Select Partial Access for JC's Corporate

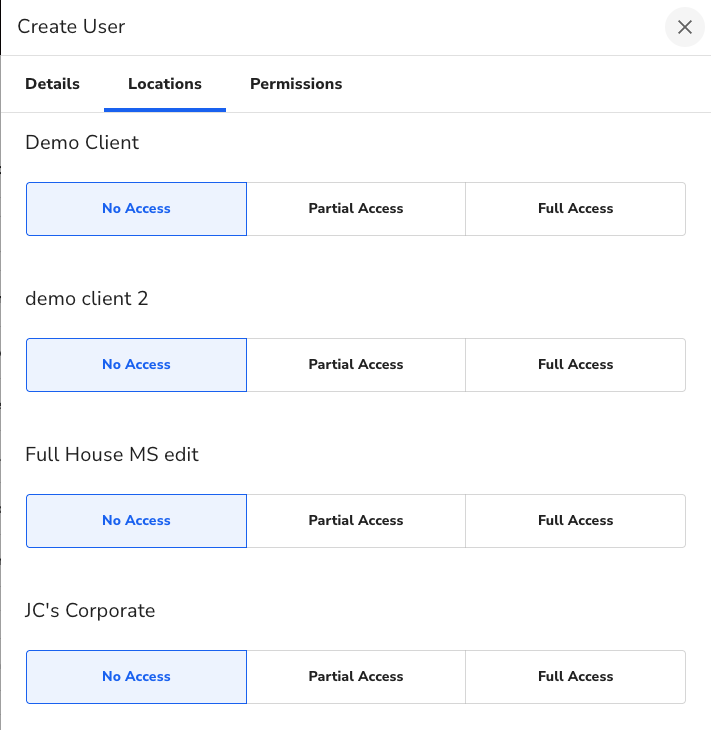point(356,677)
